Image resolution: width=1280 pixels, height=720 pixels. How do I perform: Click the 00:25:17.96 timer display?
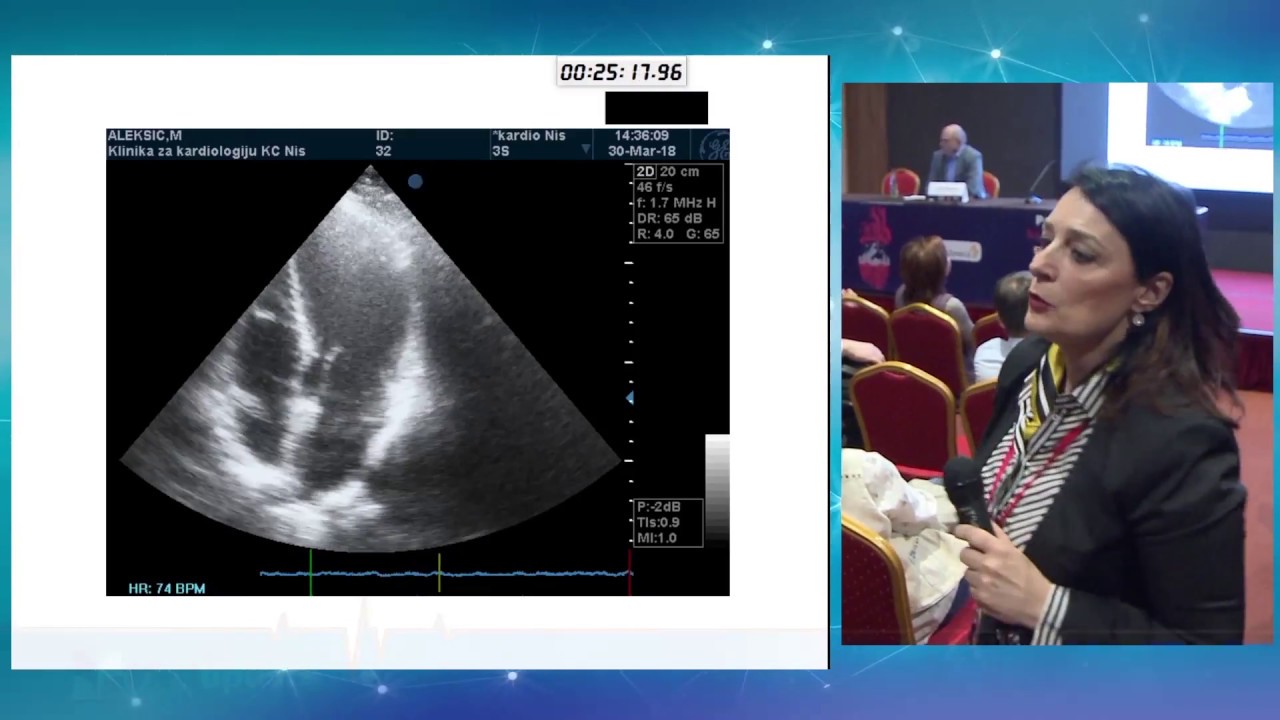tap(621, 72)
